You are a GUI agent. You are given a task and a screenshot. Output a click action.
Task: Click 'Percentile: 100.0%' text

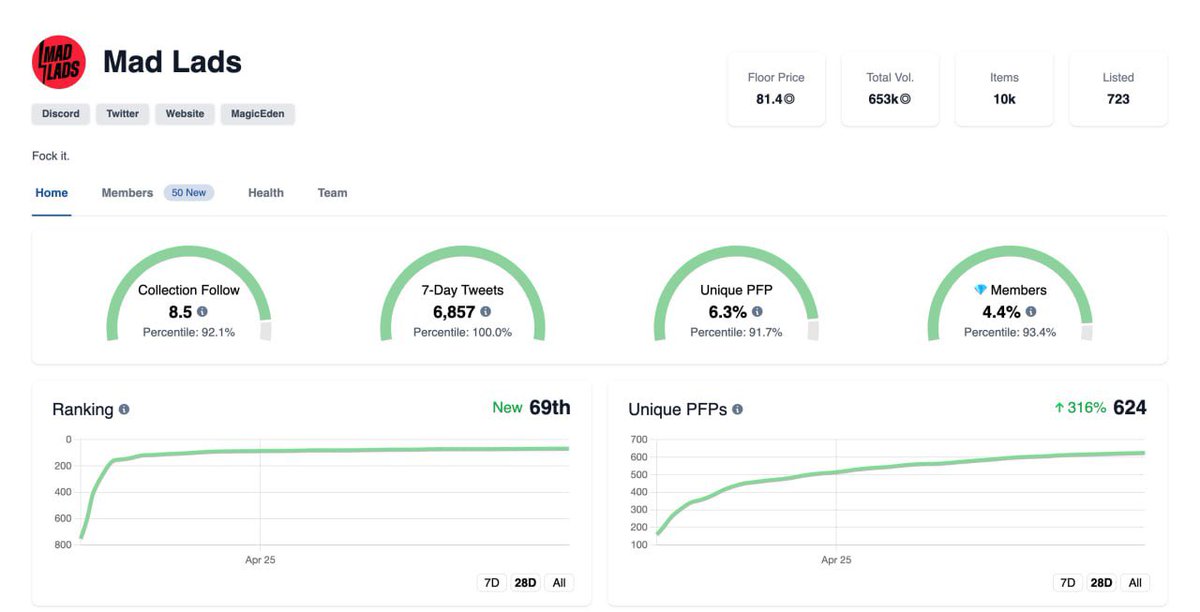462,332
